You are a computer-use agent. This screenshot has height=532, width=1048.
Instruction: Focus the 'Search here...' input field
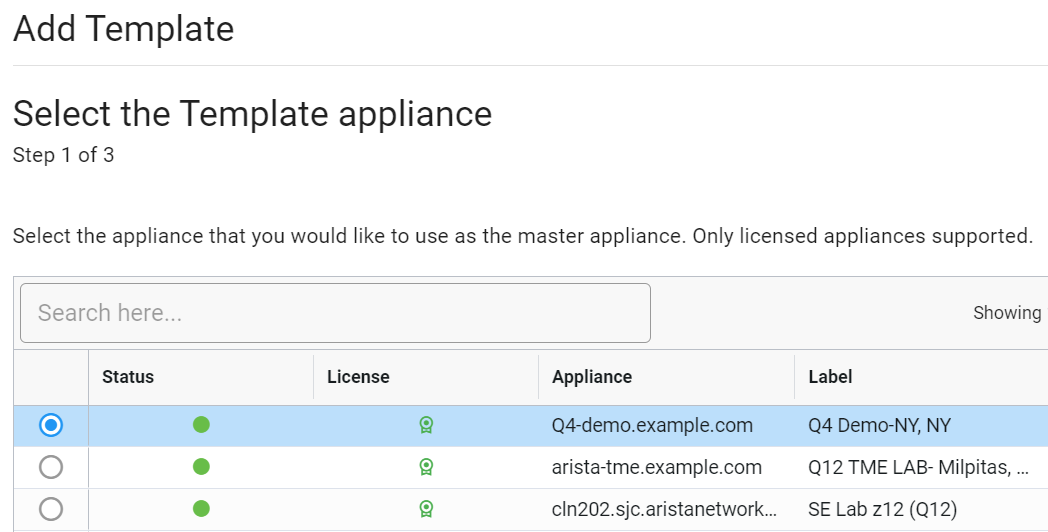[336, 313]
